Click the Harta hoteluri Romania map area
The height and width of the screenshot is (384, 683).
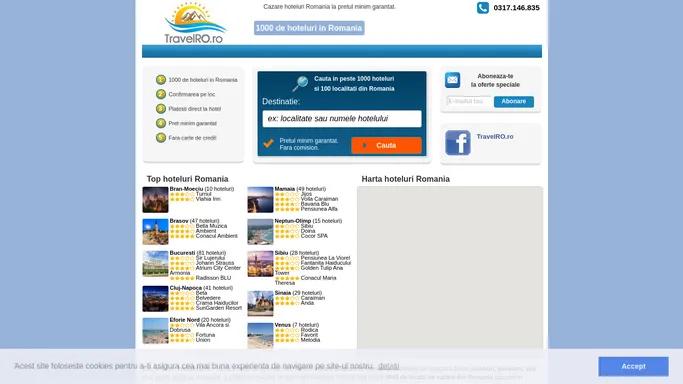click(450, 267)
